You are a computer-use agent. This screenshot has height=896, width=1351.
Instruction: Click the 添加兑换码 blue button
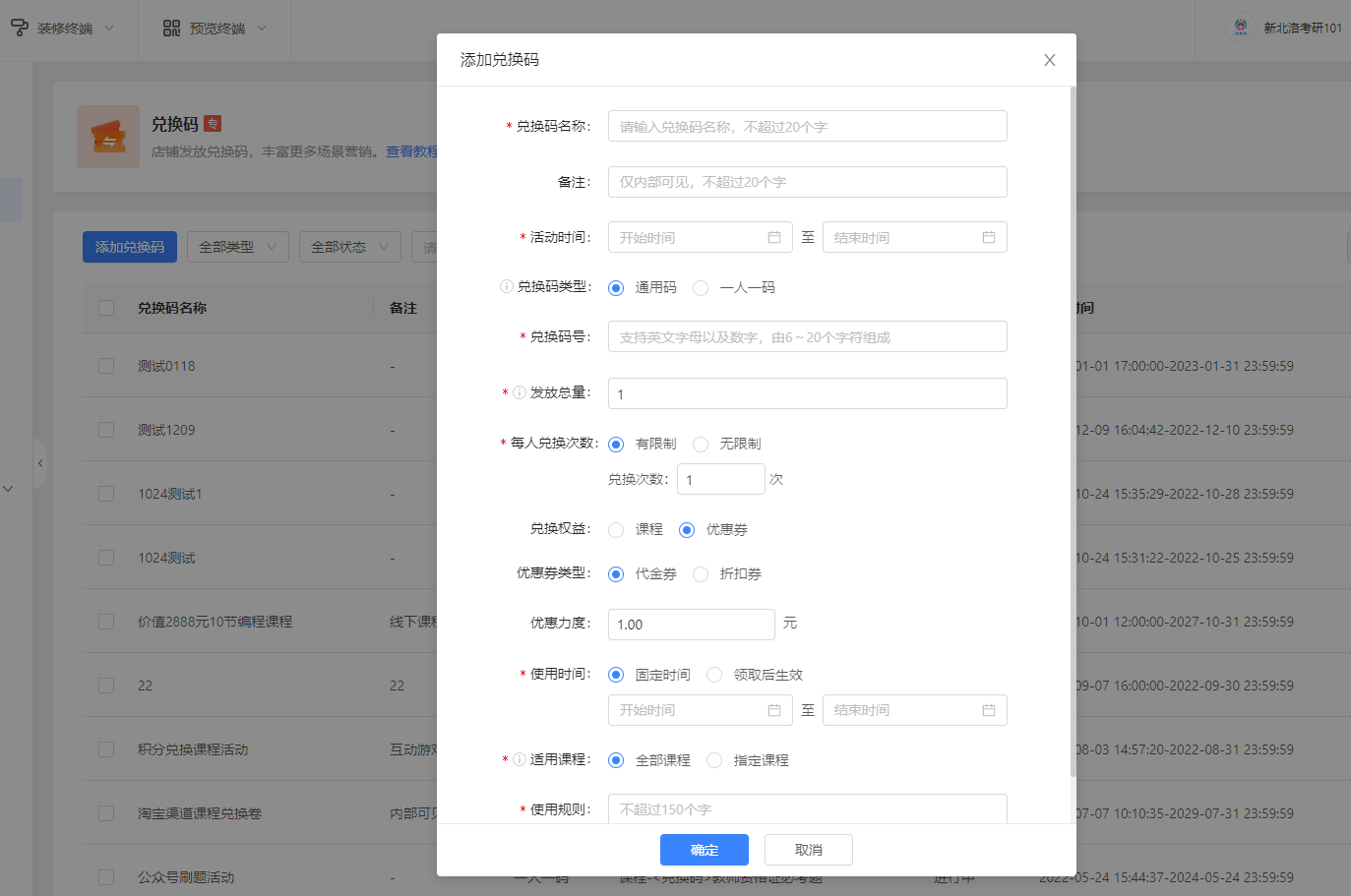(130, 247)
